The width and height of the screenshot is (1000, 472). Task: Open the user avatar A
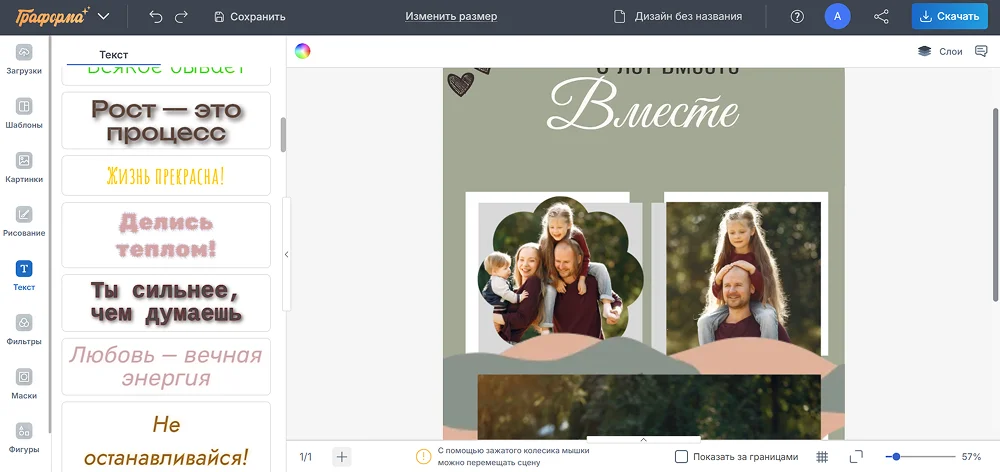click(x=837, y=17)
